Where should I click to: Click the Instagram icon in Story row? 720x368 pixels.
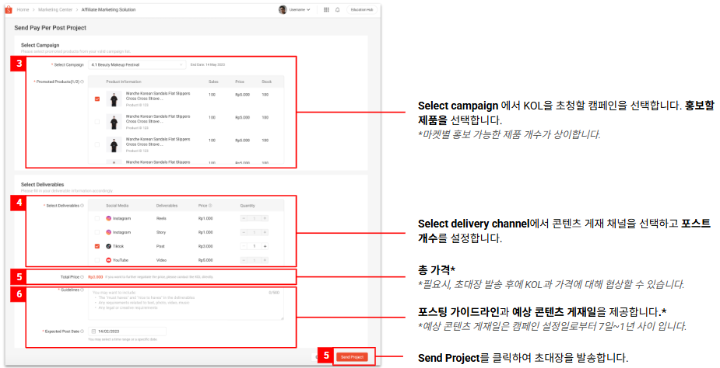click(109, 232)
